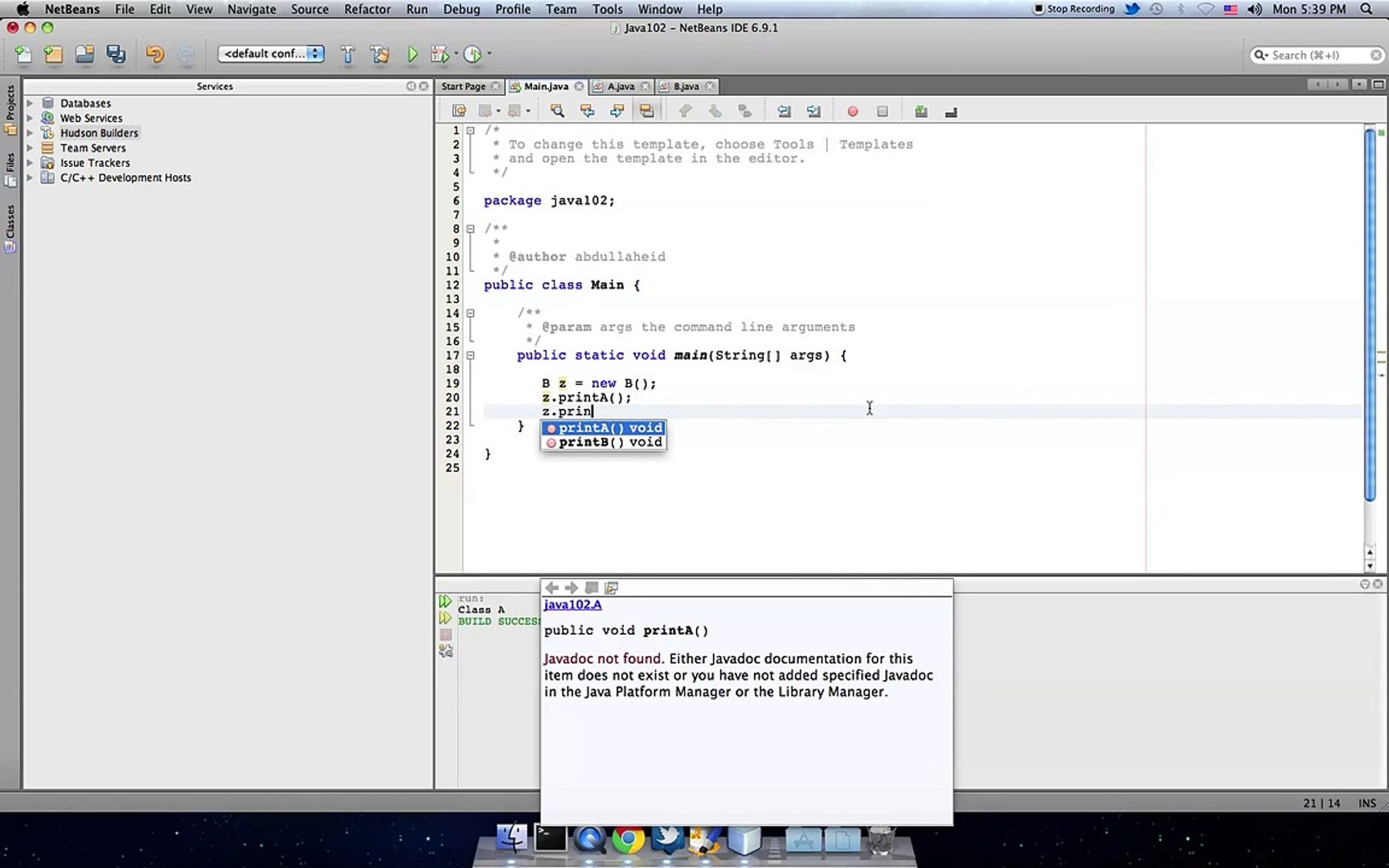Toggle the Insert mode INS indicator
This screenshot has height=868, width=1389.
click(x=1366, y=803)
